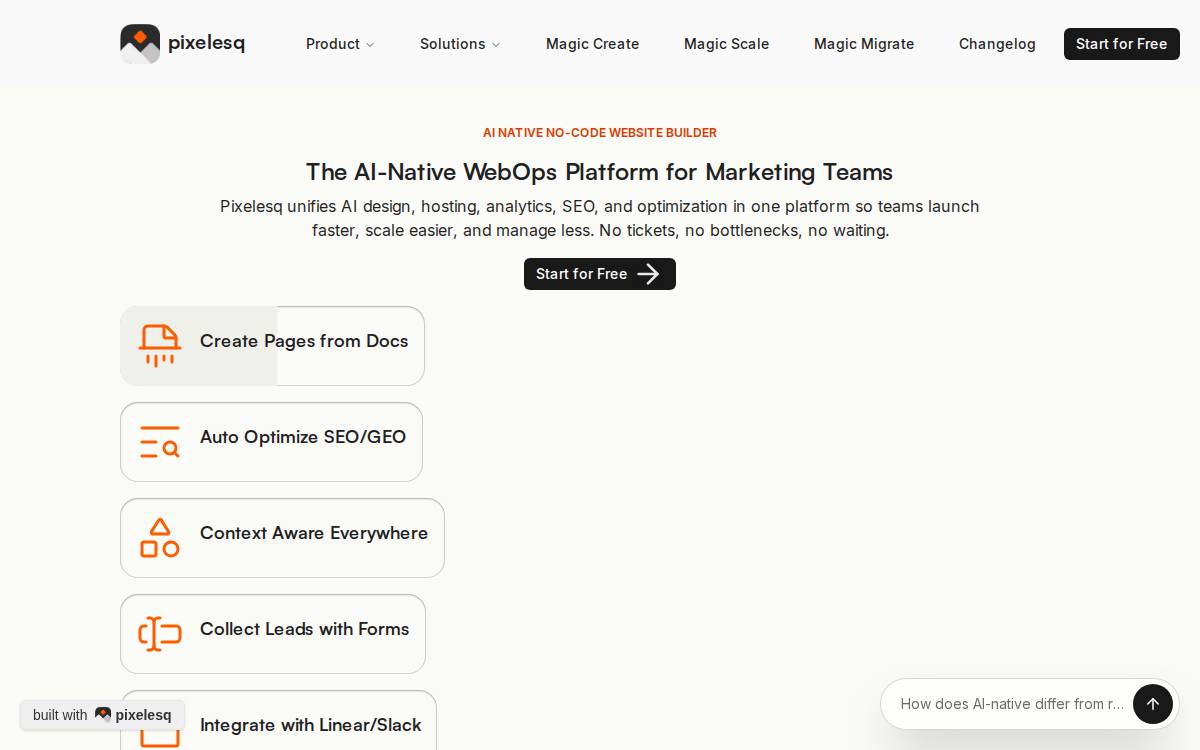The image size is (1200, 750).
Task: Click the shapes icon for Context Aware
Action: pyautogui.click(x=160, y=538)
